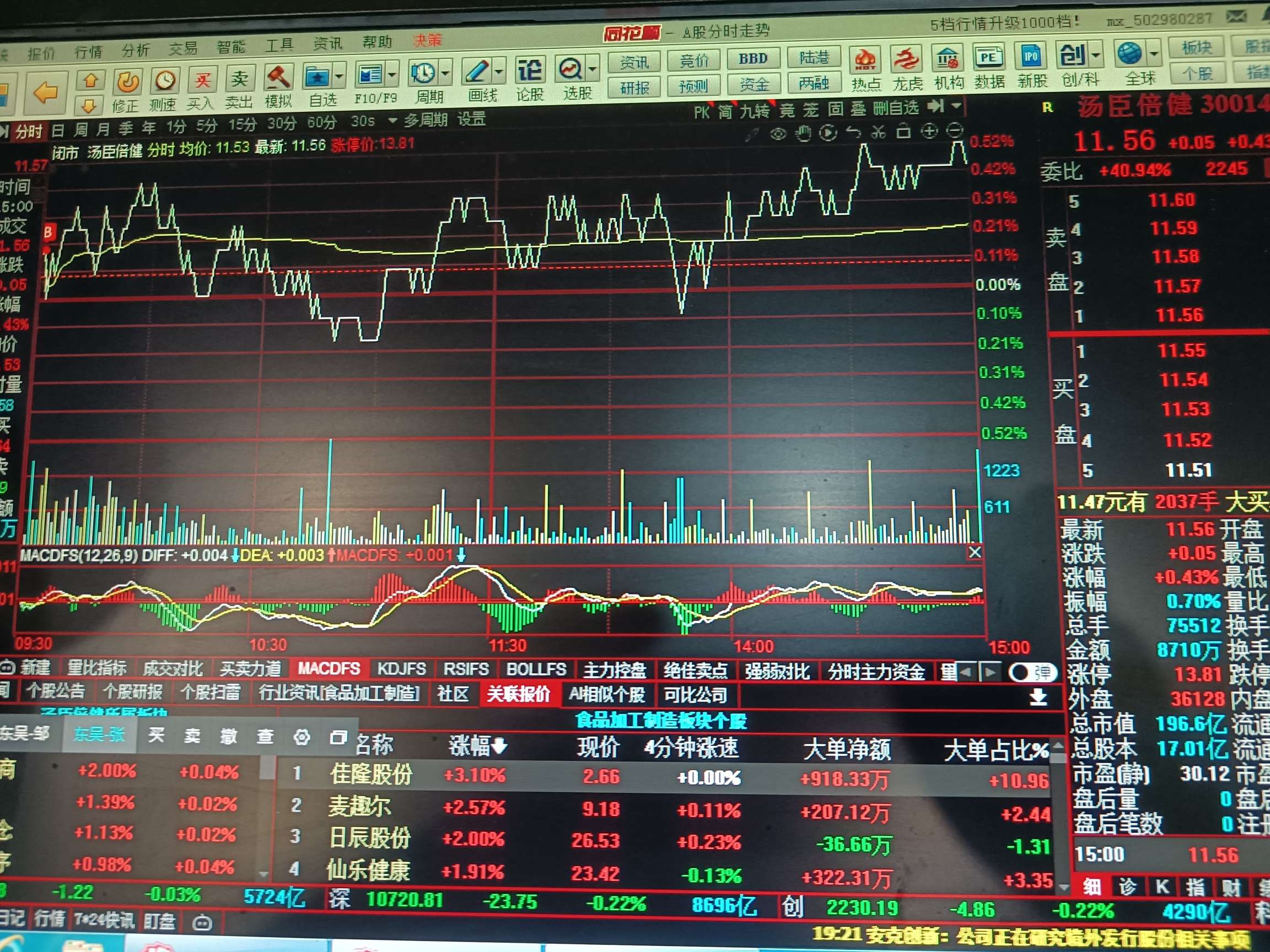The width and height of the screenshot is (1270, 952).
Task: Open the 可比公司 tab
Action: [x=696, y=695]
